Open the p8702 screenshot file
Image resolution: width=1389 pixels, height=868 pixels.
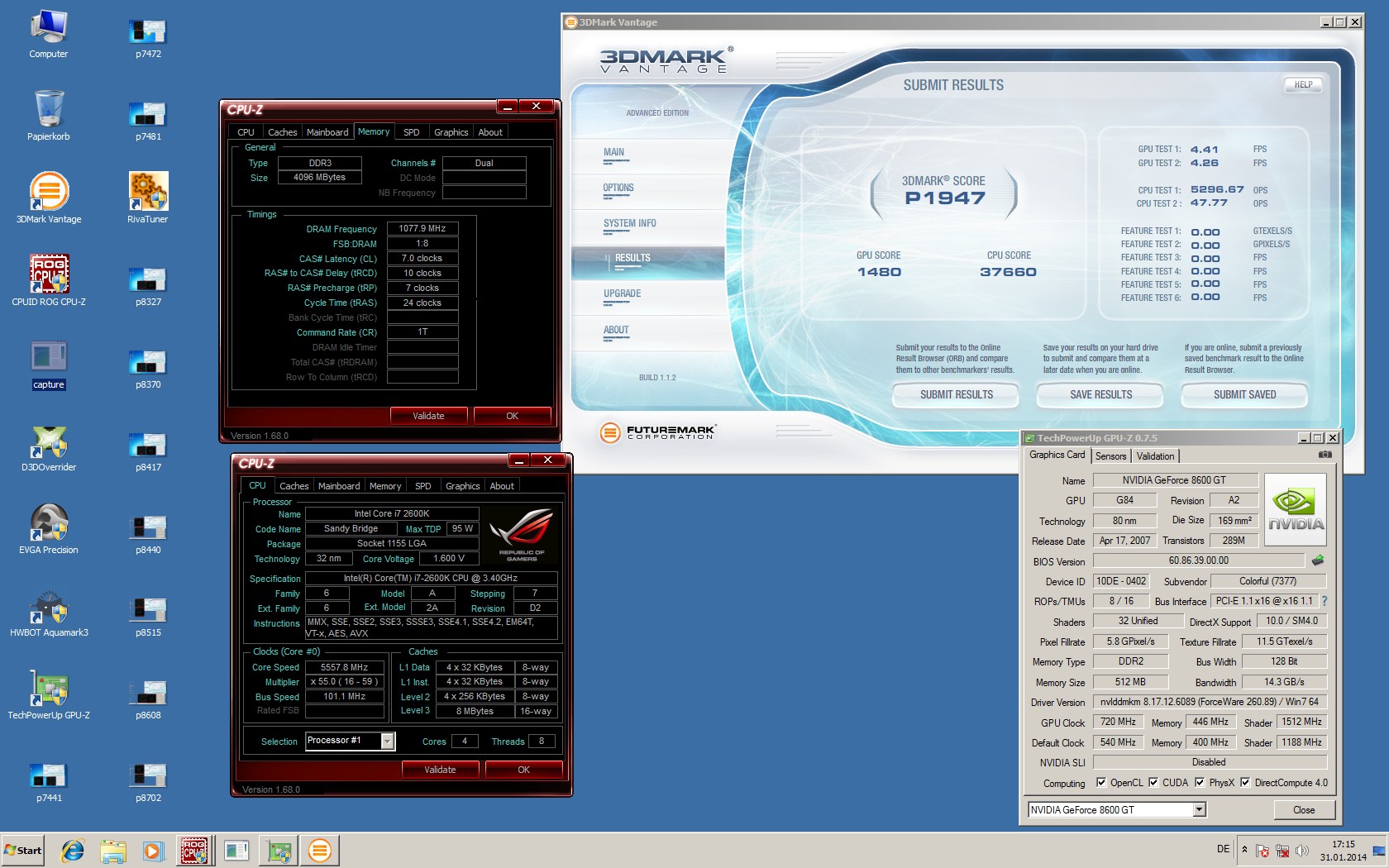click(149, 782)
